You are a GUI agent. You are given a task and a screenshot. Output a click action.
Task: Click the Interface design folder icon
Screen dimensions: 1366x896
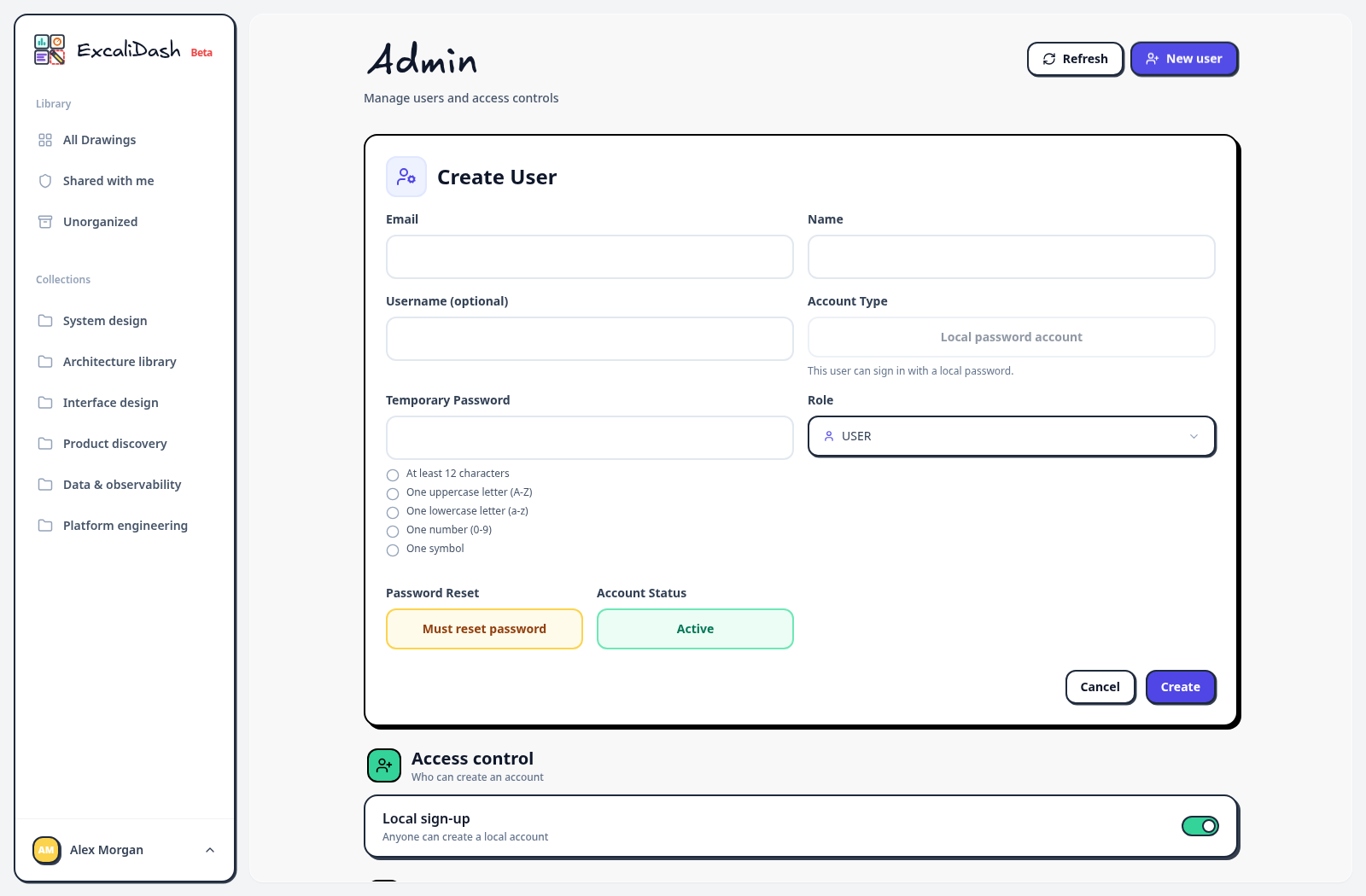45,403
